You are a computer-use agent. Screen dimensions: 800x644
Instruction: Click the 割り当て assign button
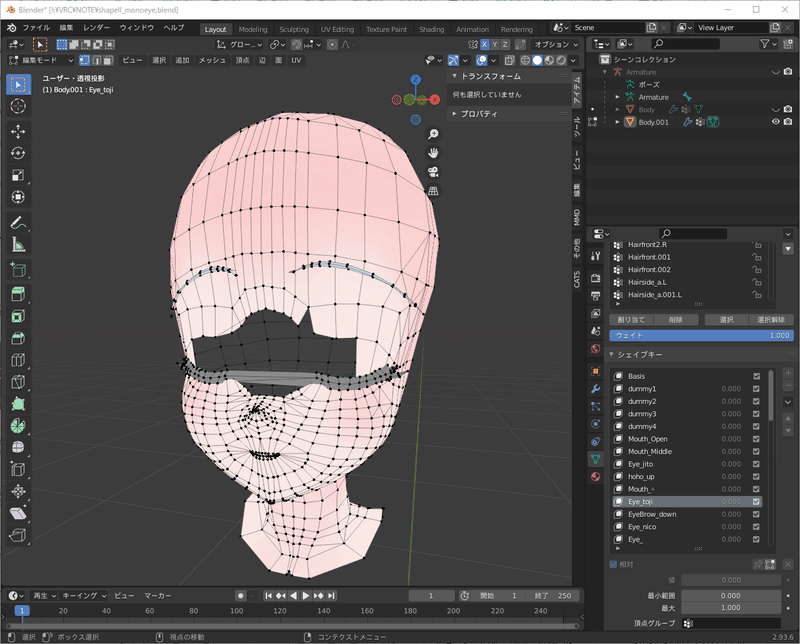(x=631, y=320)
